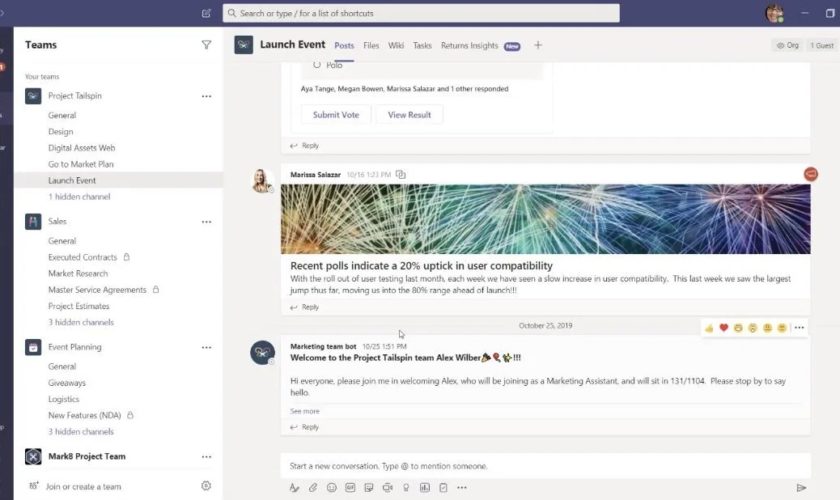Click See more on the welcome message
Screen dimensions: 840x500
click(x=305, y=411)
